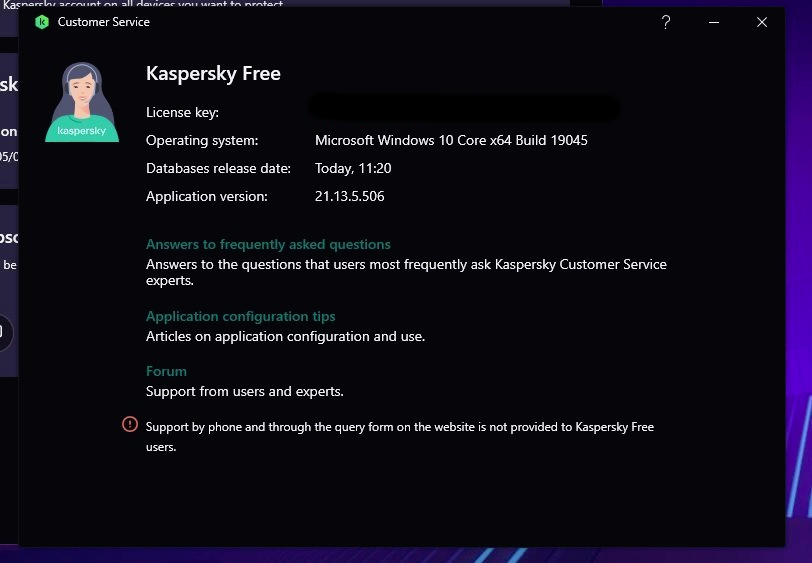Minimize the Customer Service window
This screenshot has width=812, height=563.
coord(714,22)
